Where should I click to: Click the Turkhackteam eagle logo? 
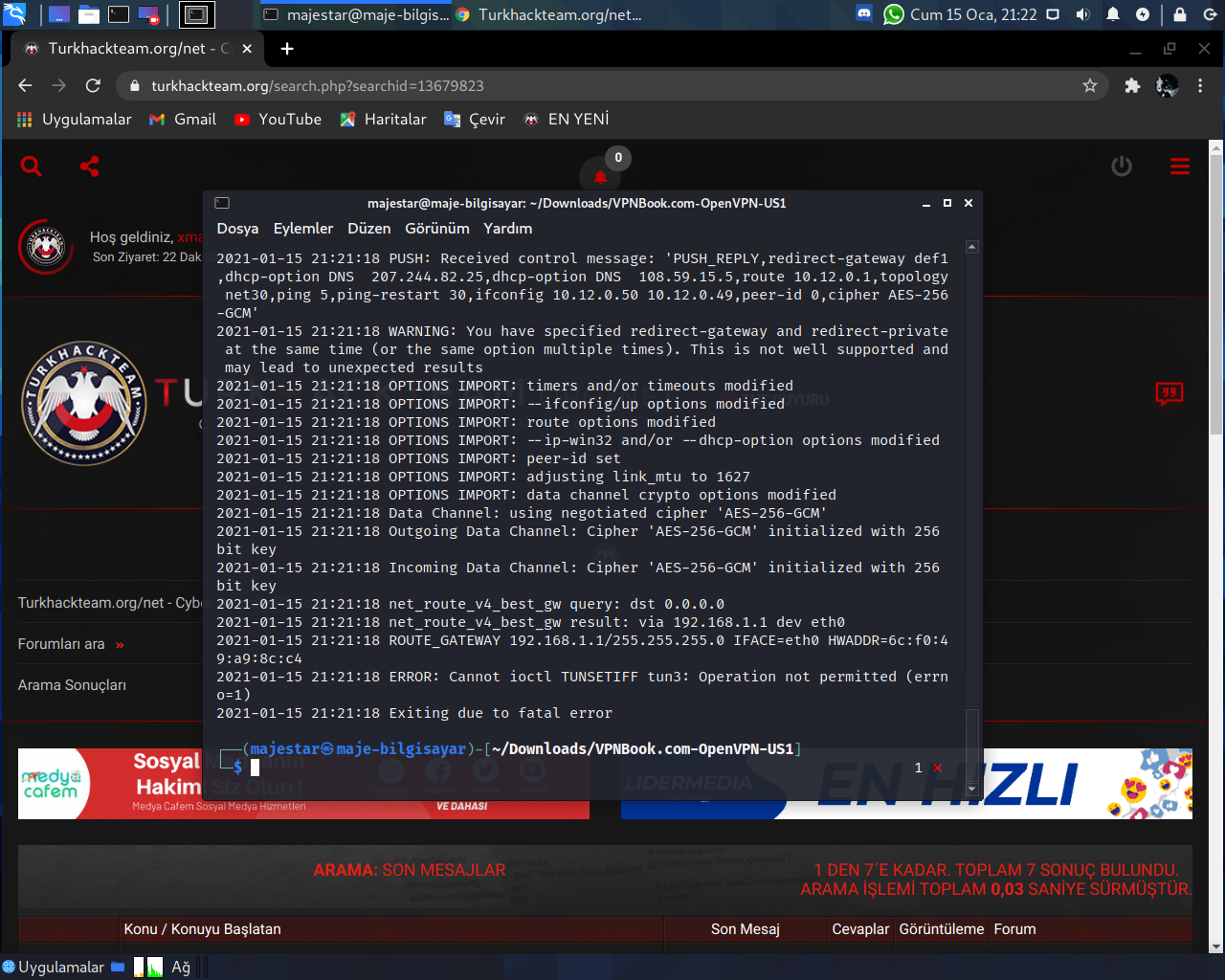84,403
